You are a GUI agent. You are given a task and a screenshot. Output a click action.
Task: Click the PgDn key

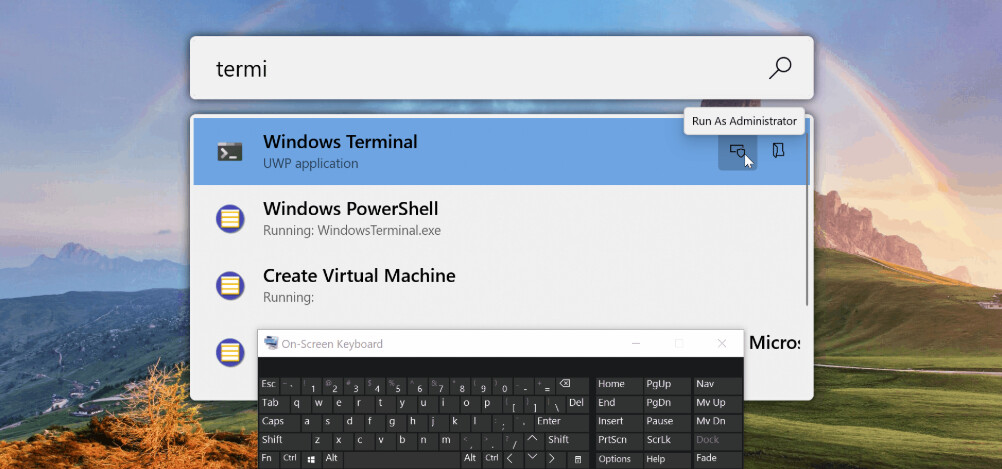click(667, 404)
